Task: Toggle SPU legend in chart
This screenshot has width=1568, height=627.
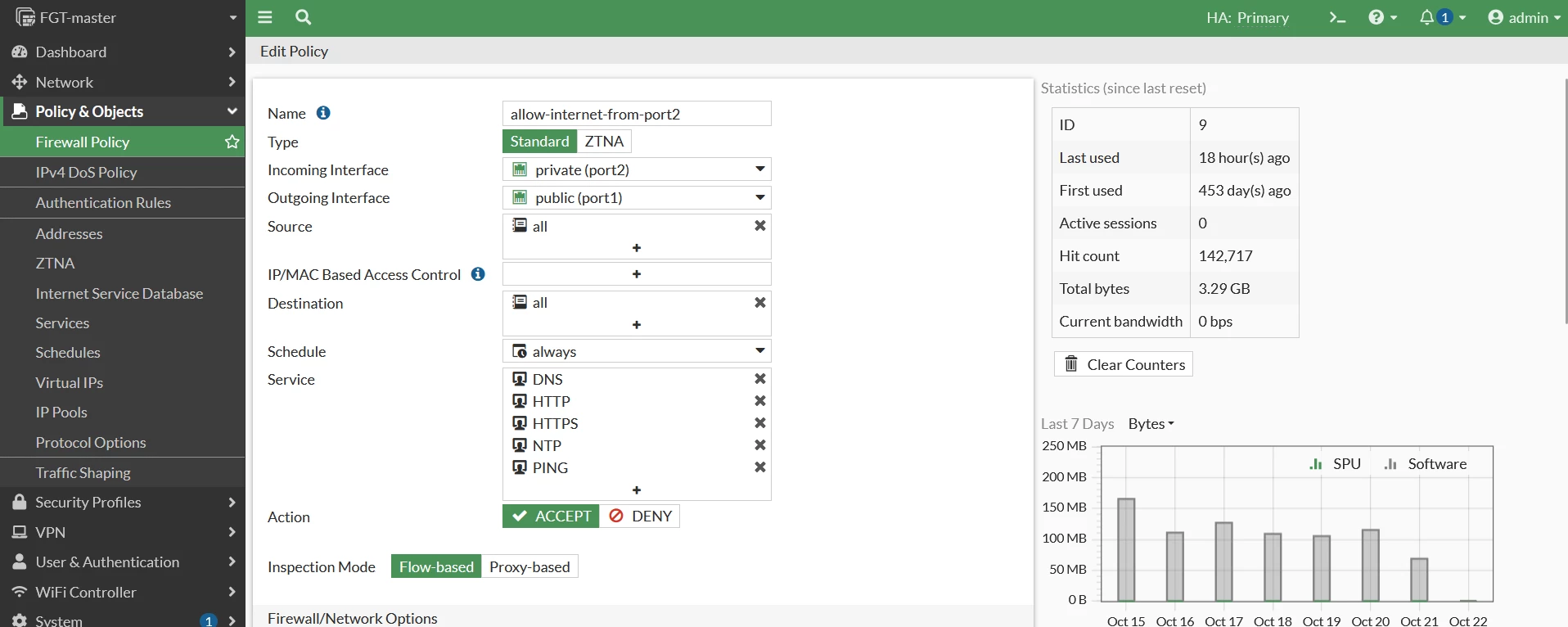Action: (x=1336, y=464)
